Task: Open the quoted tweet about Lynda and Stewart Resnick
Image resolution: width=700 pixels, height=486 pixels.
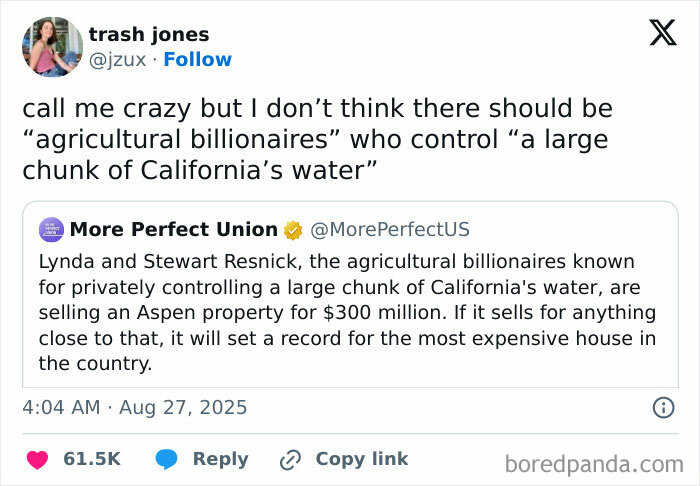Action: pyautogui.click(x=348, y=312)
